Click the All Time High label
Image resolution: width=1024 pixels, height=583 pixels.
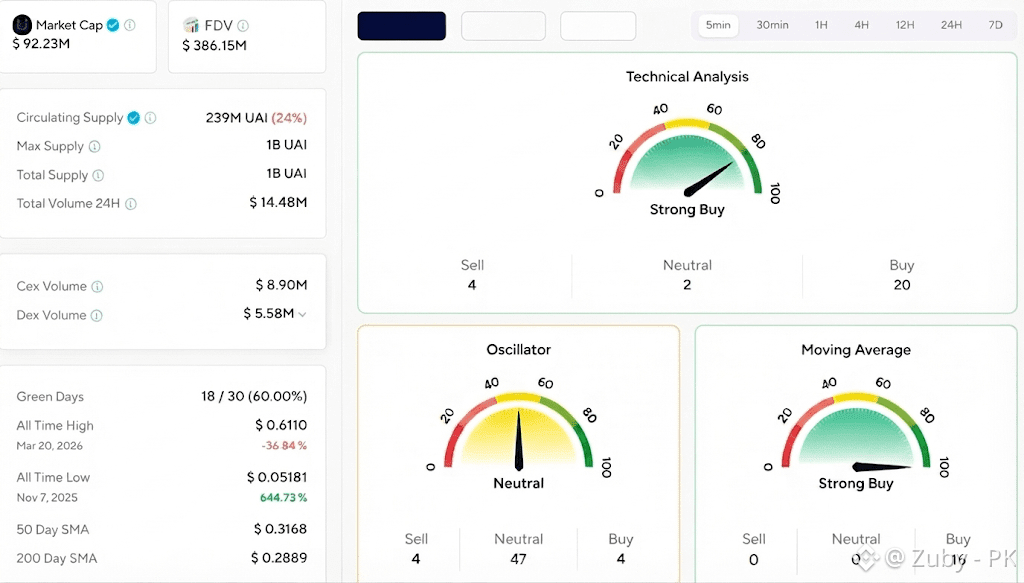(x=55, y=426)
